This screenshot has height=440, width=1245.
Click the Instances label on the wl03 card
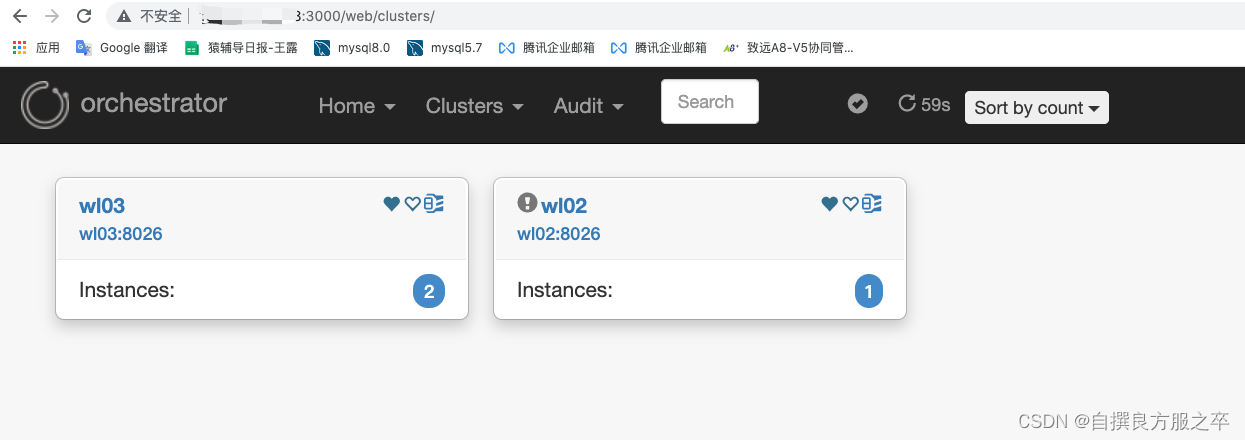coord(127,290)
